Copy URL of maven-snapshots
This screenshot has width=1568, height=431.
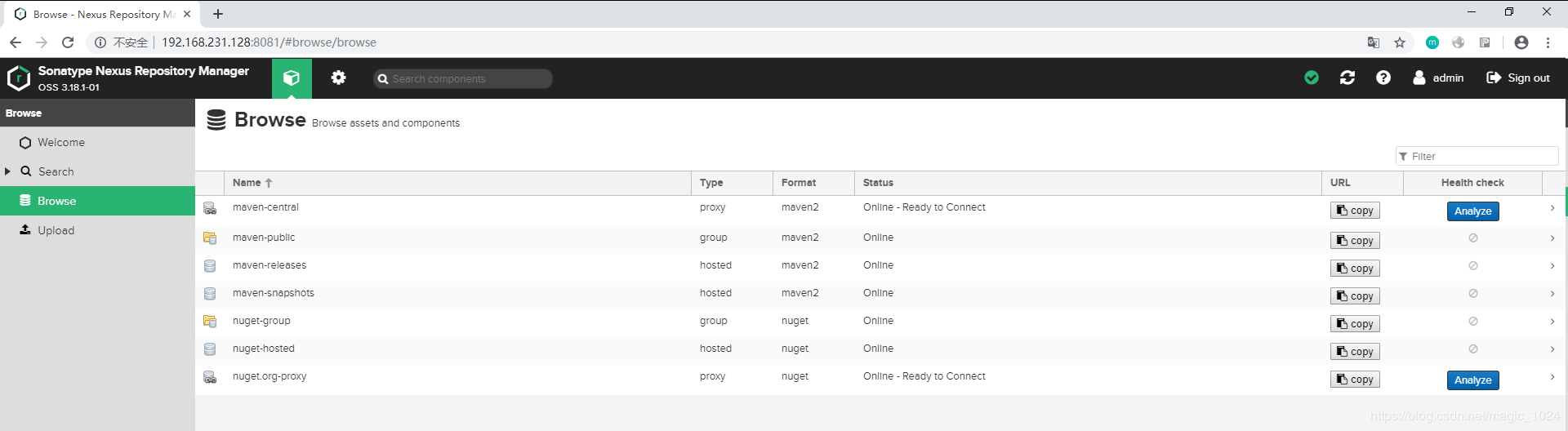(1355, 296)
